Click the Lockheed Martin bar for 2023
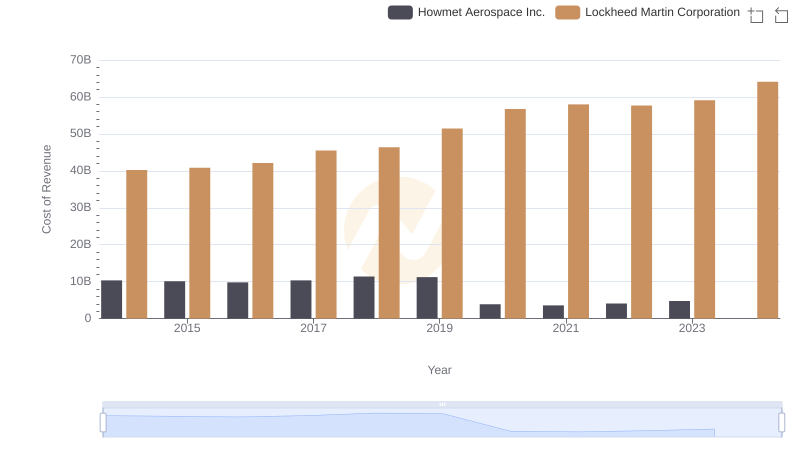This screenshot has height=461, width=800. click(705, 209)
